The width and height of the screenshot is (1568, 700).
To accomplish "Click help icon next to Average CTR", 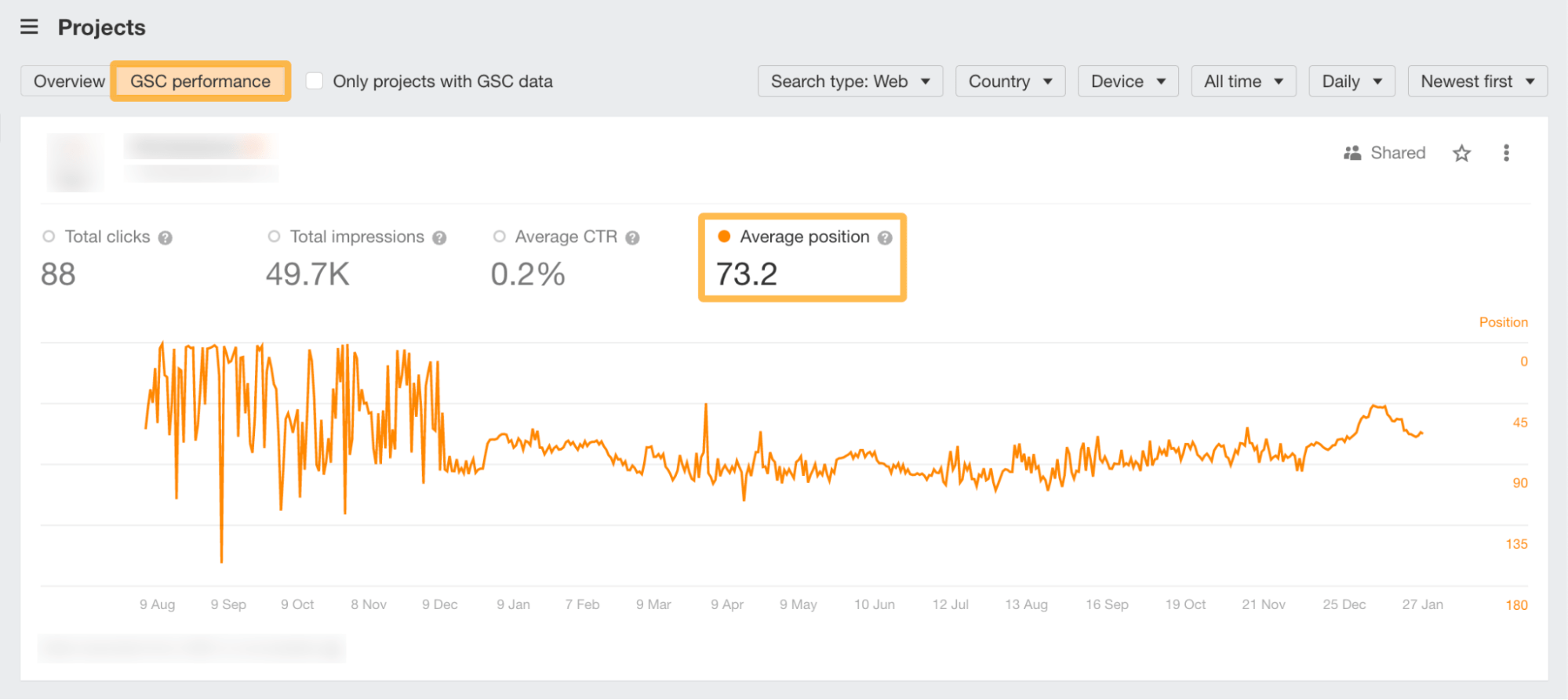I will click(632, 238).
